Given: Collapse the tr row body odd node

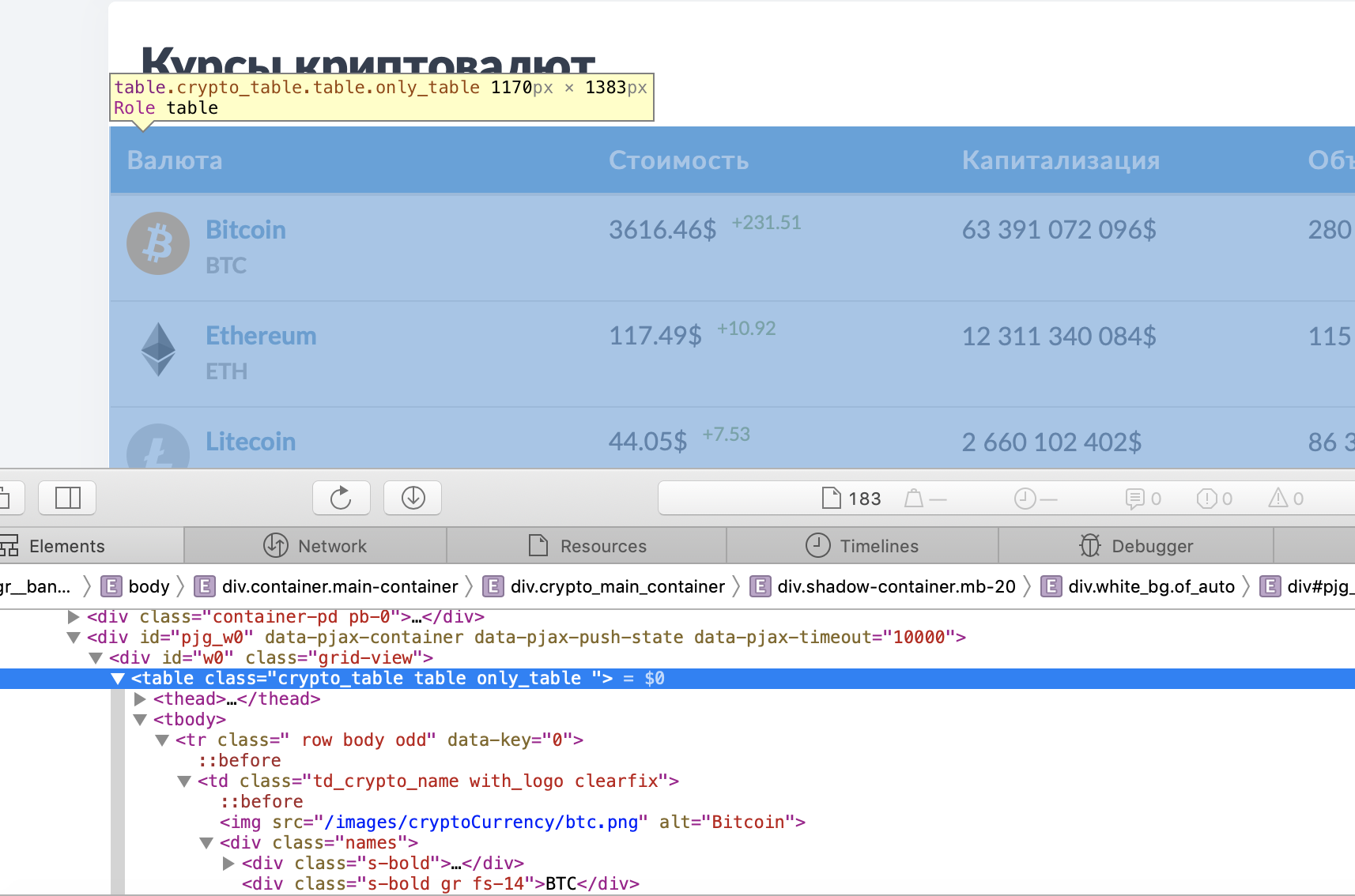Looking at the screenshot, I should pyautogui.click(x=162, y=740).
